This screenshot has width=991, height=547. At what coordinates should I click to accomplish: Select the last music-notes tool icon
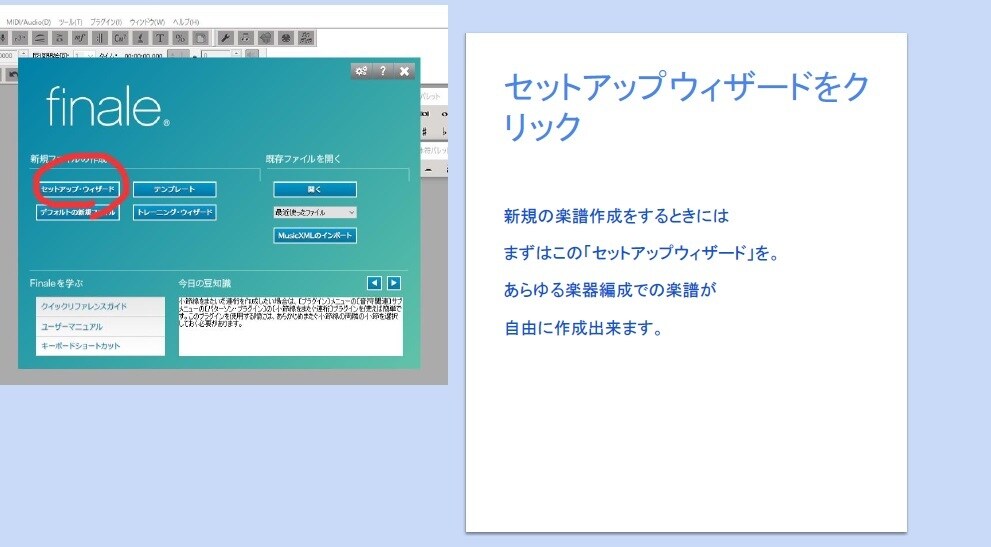(x=306, y=38)
